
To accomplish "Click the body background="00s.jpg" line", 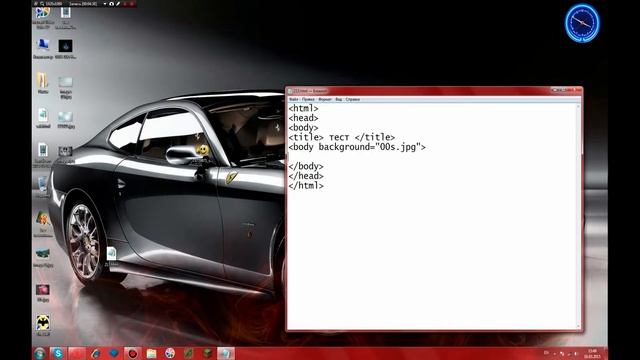I will (x=357, y=147).
